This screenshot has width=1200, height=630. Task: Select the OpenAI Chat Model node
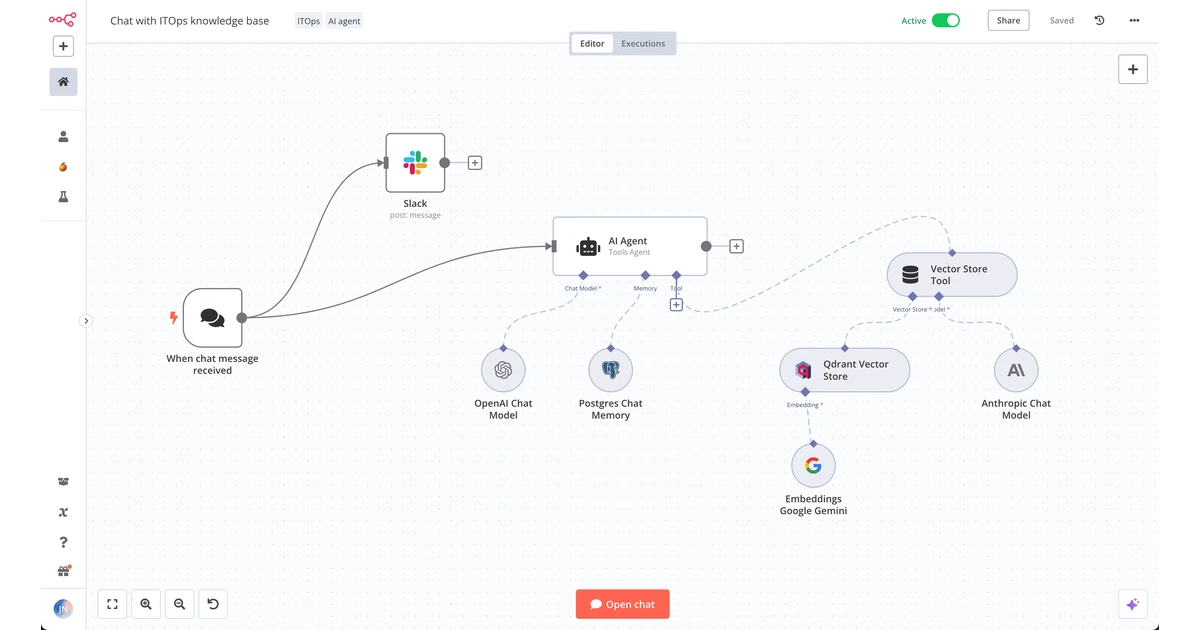click(x=503, y=370)
